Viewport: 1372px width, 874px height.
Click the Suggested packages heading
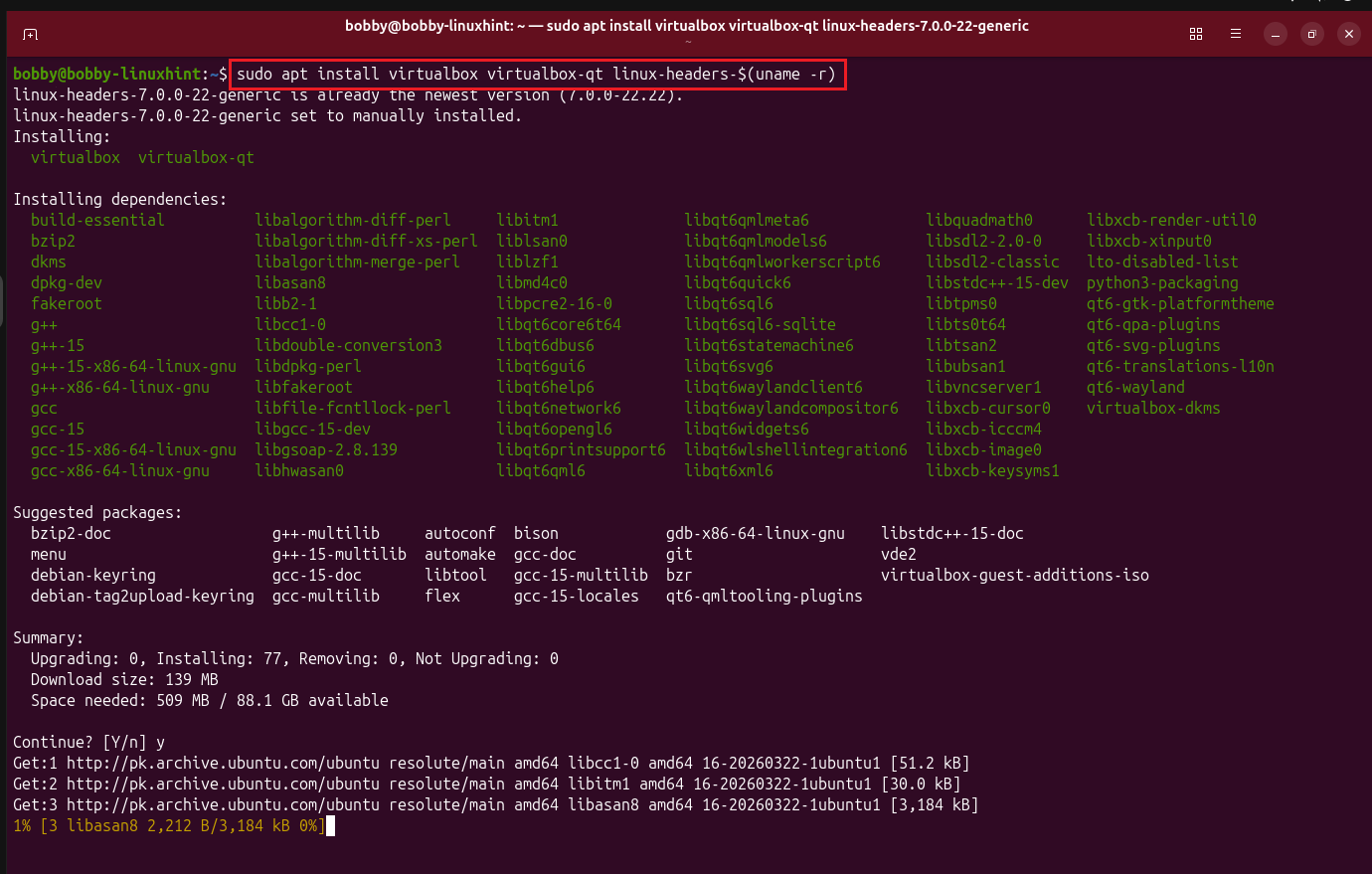coord(97,512)
